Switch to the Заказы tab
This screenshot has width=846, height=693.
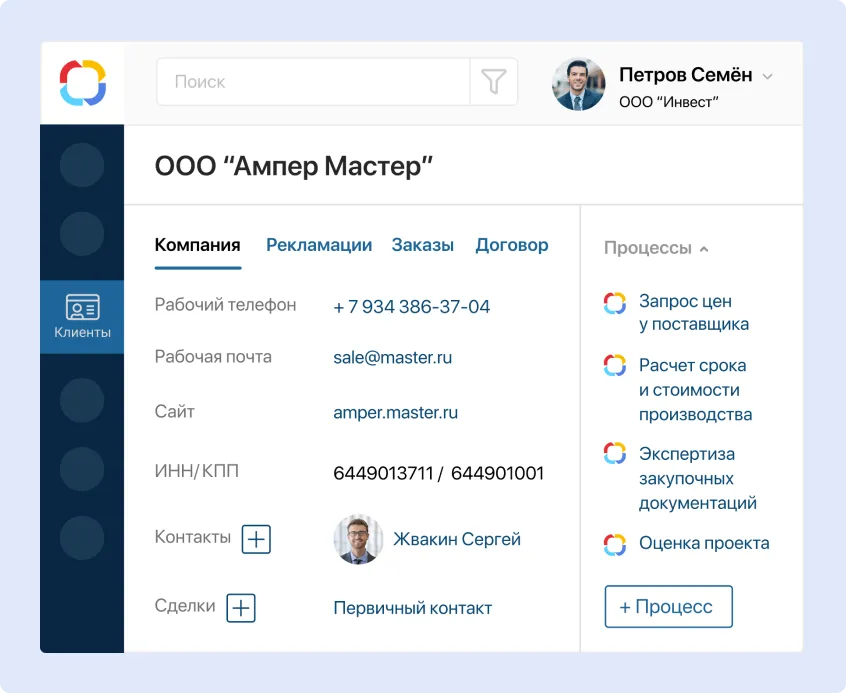[x=423, y=244]
